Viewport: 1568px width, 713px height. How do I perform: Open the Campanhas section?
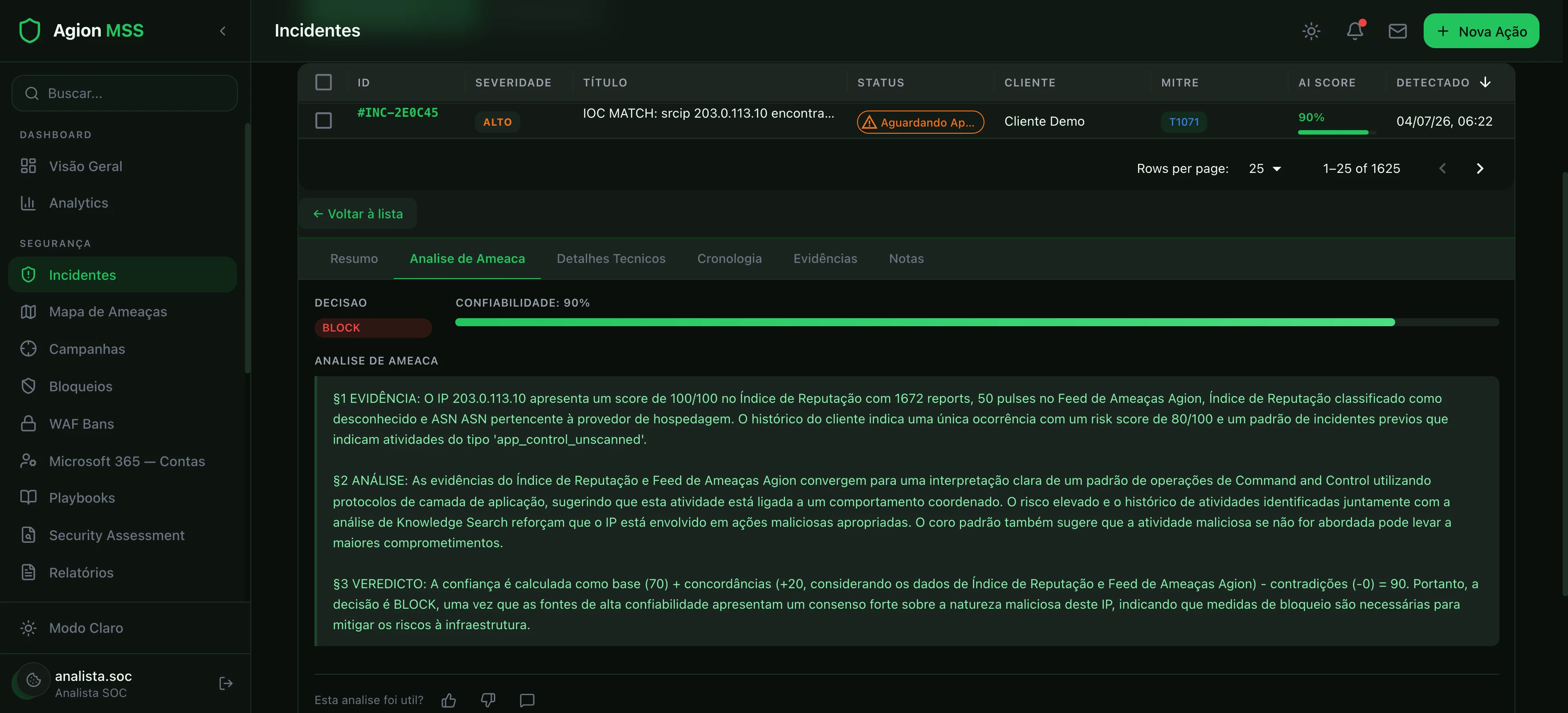coord(122,349)
